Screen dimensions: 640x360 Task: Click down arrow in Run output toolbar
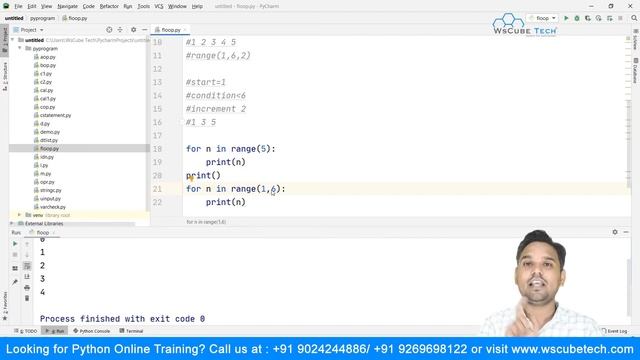(x=27, y=255)
